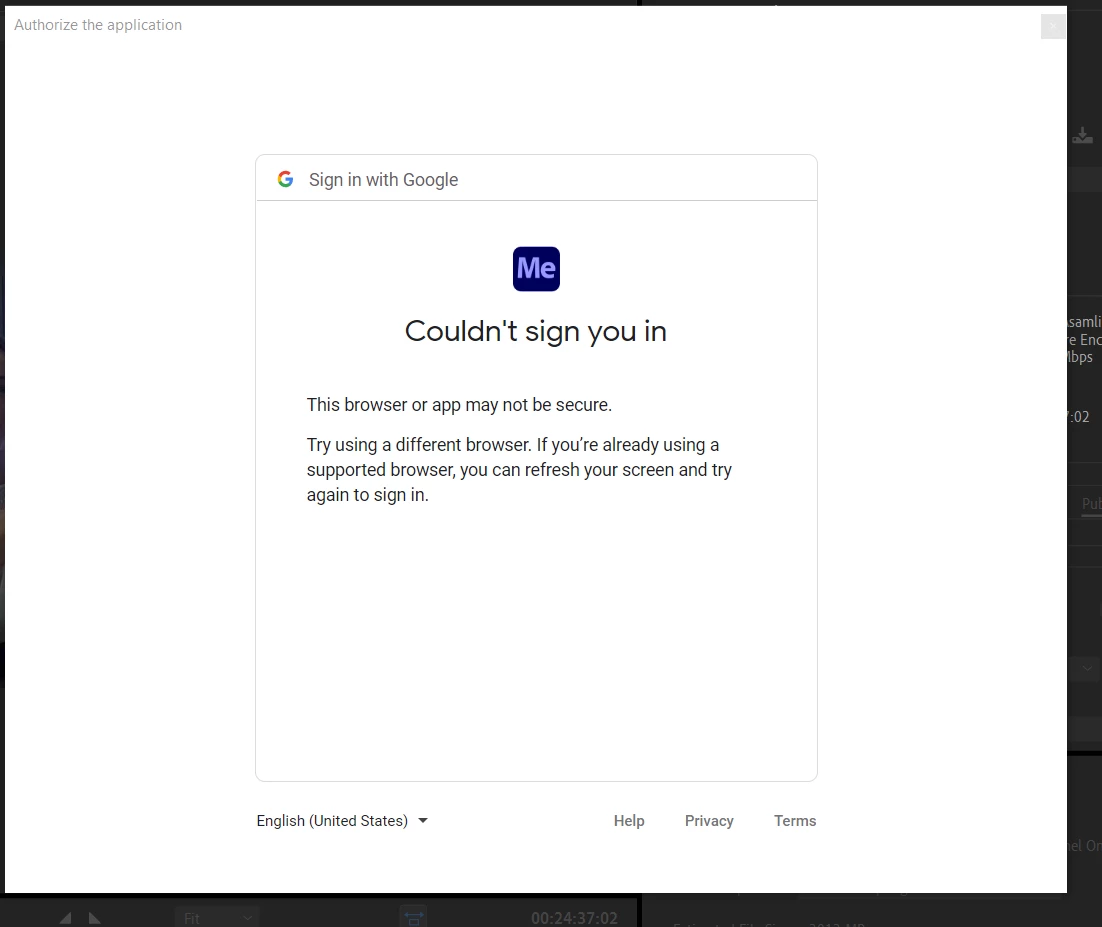Viewport: 1102px width, 927px height.
Task: Click the "Sign in with Google" header text
Action: (384, 180)
